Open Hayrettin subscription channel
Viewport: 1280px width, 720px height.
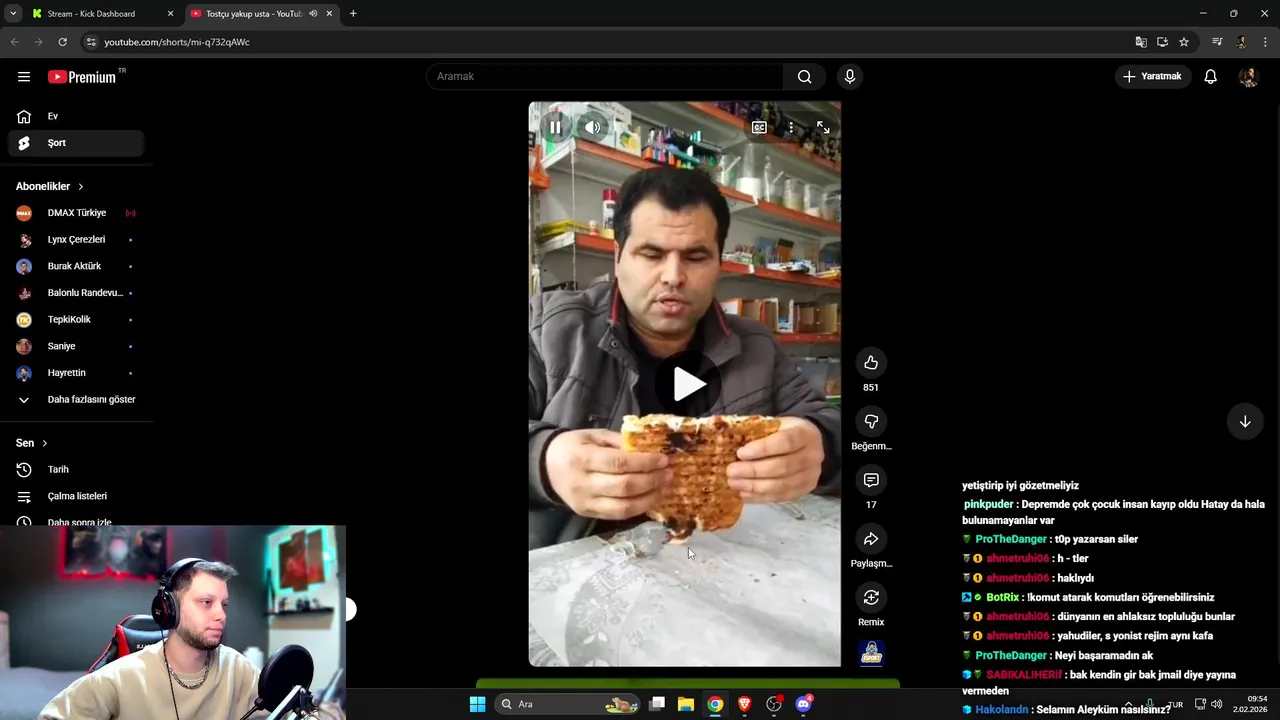(76, 373)
